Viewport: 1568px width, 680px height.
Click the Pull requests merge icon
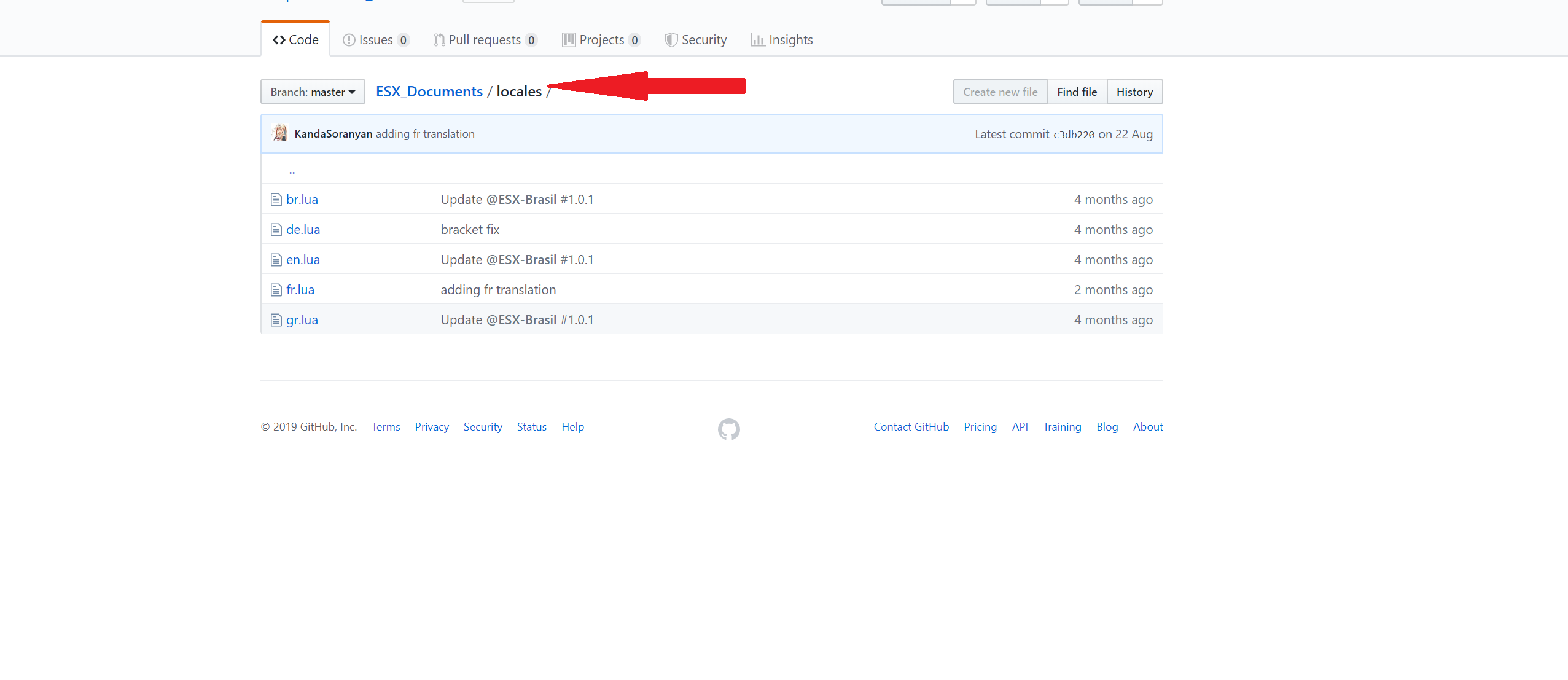click(x=439, y=39)
